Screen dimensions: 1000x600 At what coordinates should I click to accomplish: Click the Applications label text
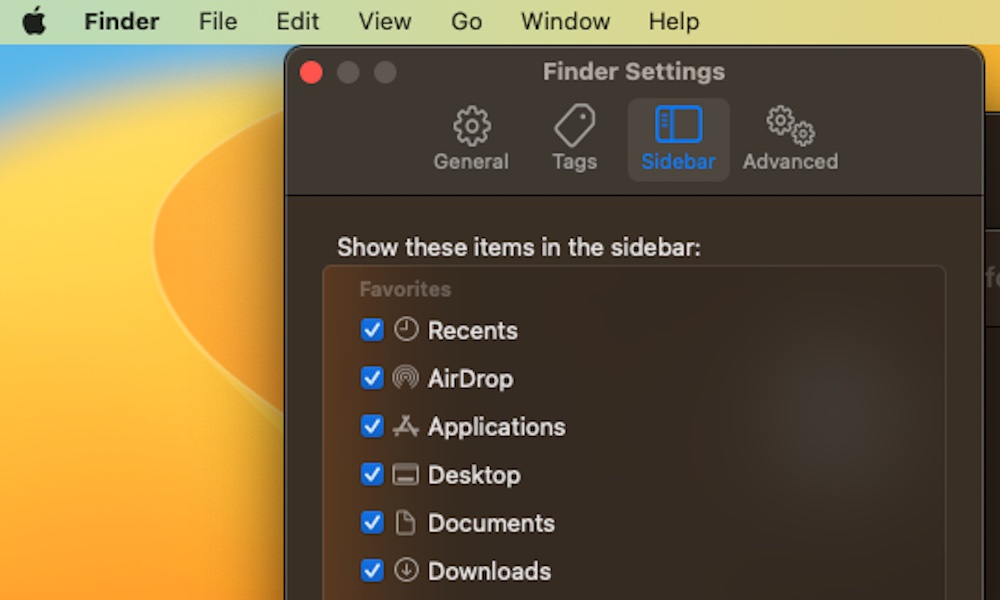coord(497,427)
